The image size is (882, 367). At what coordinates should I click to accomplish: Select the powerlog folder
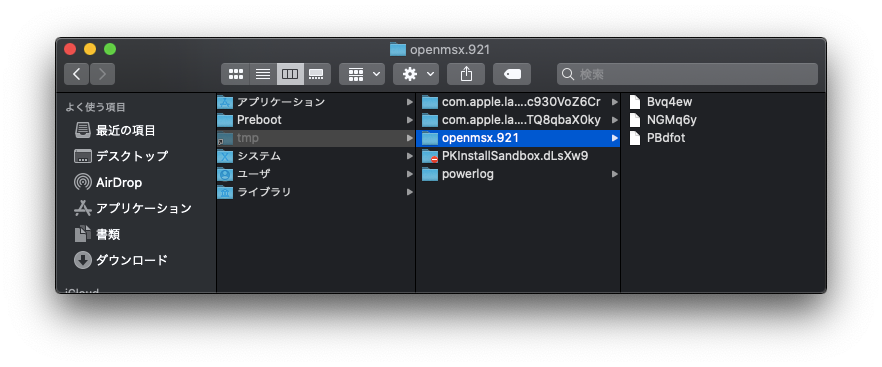(518, 174)
